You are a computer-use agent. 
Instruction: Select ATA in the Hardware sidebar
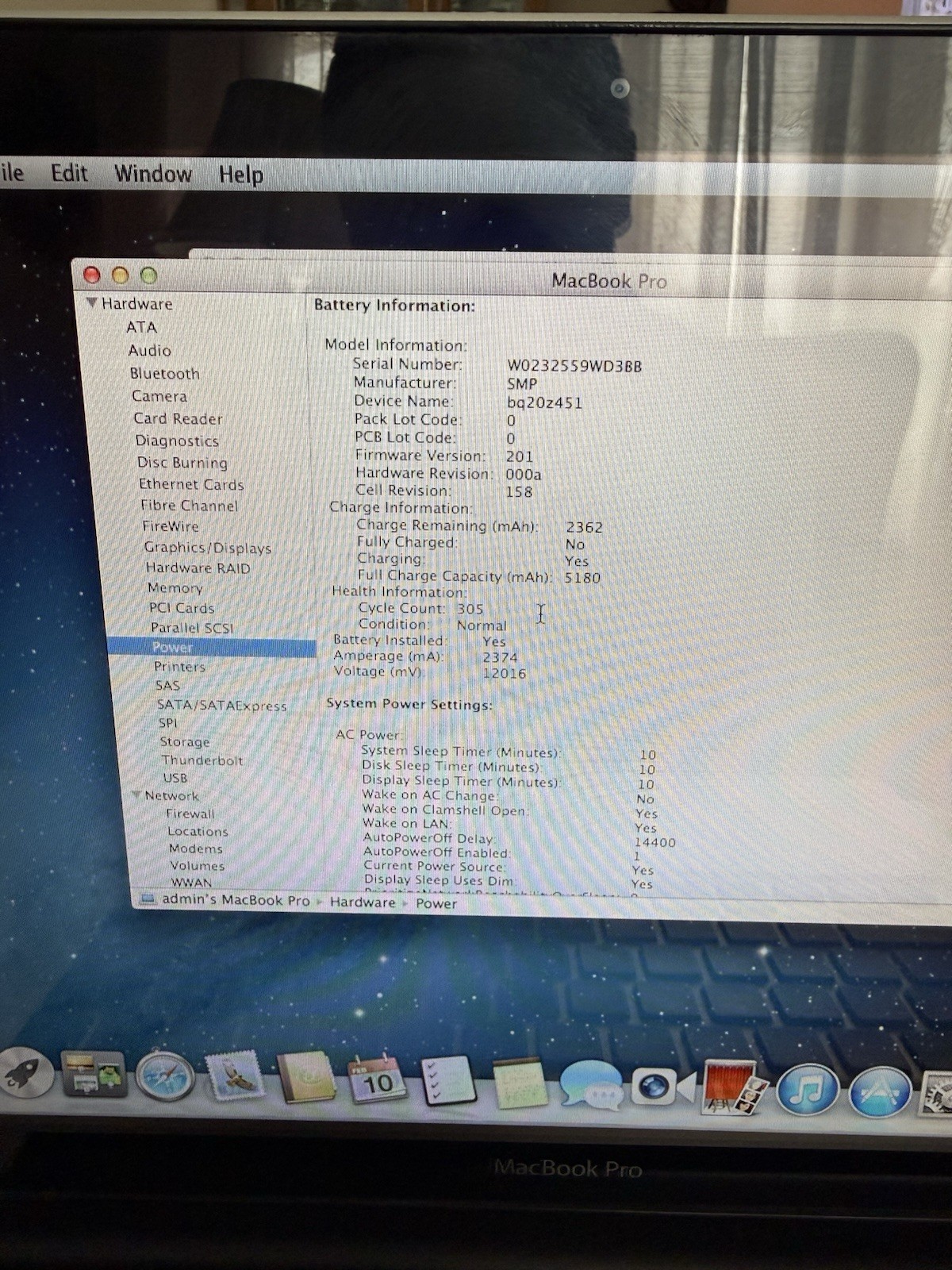(141, 327)
